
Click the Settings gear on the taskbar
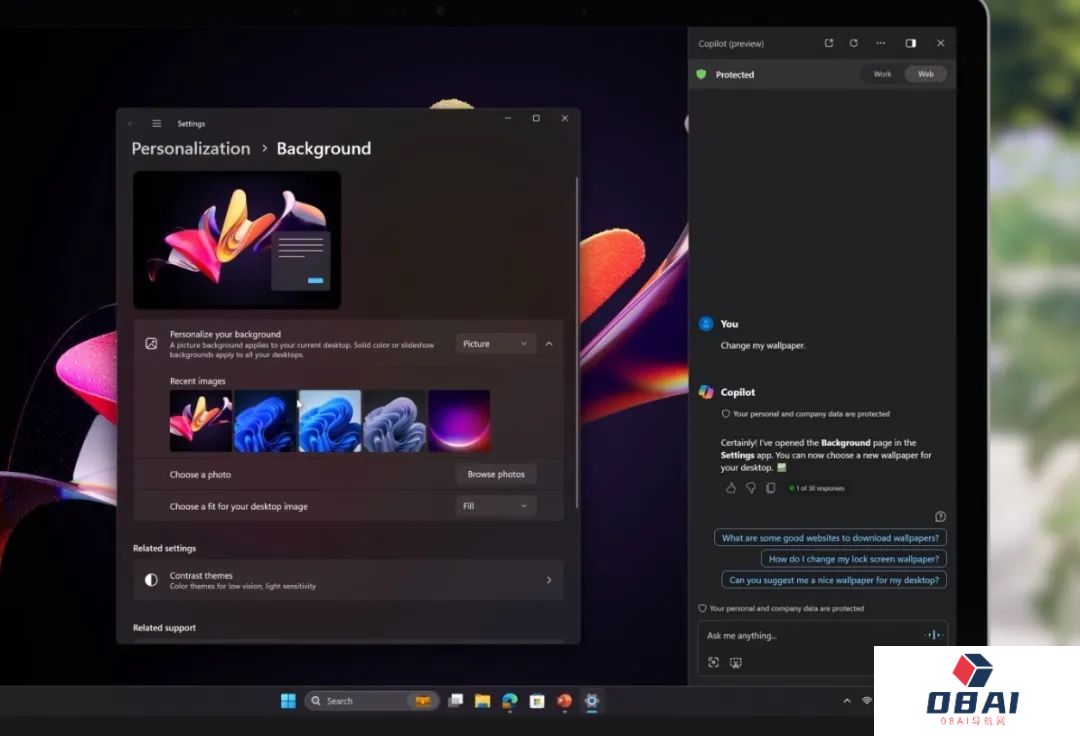point(592,701)
